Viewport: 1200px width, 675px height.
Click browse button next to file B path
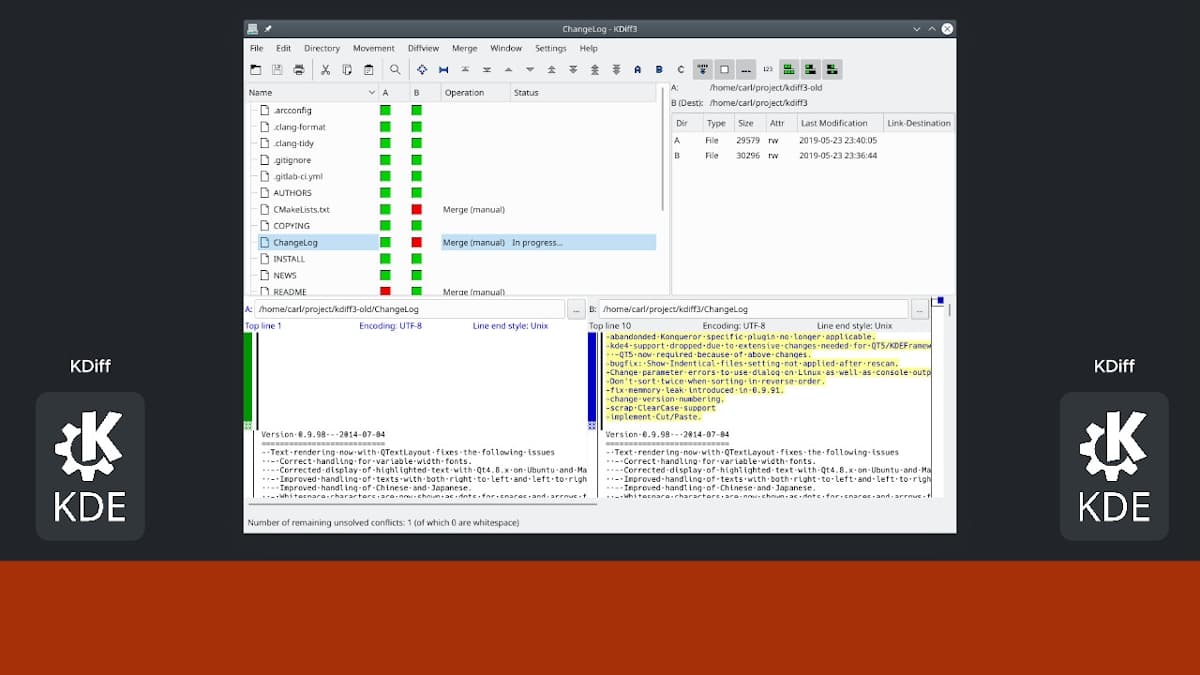coord(920,310)
